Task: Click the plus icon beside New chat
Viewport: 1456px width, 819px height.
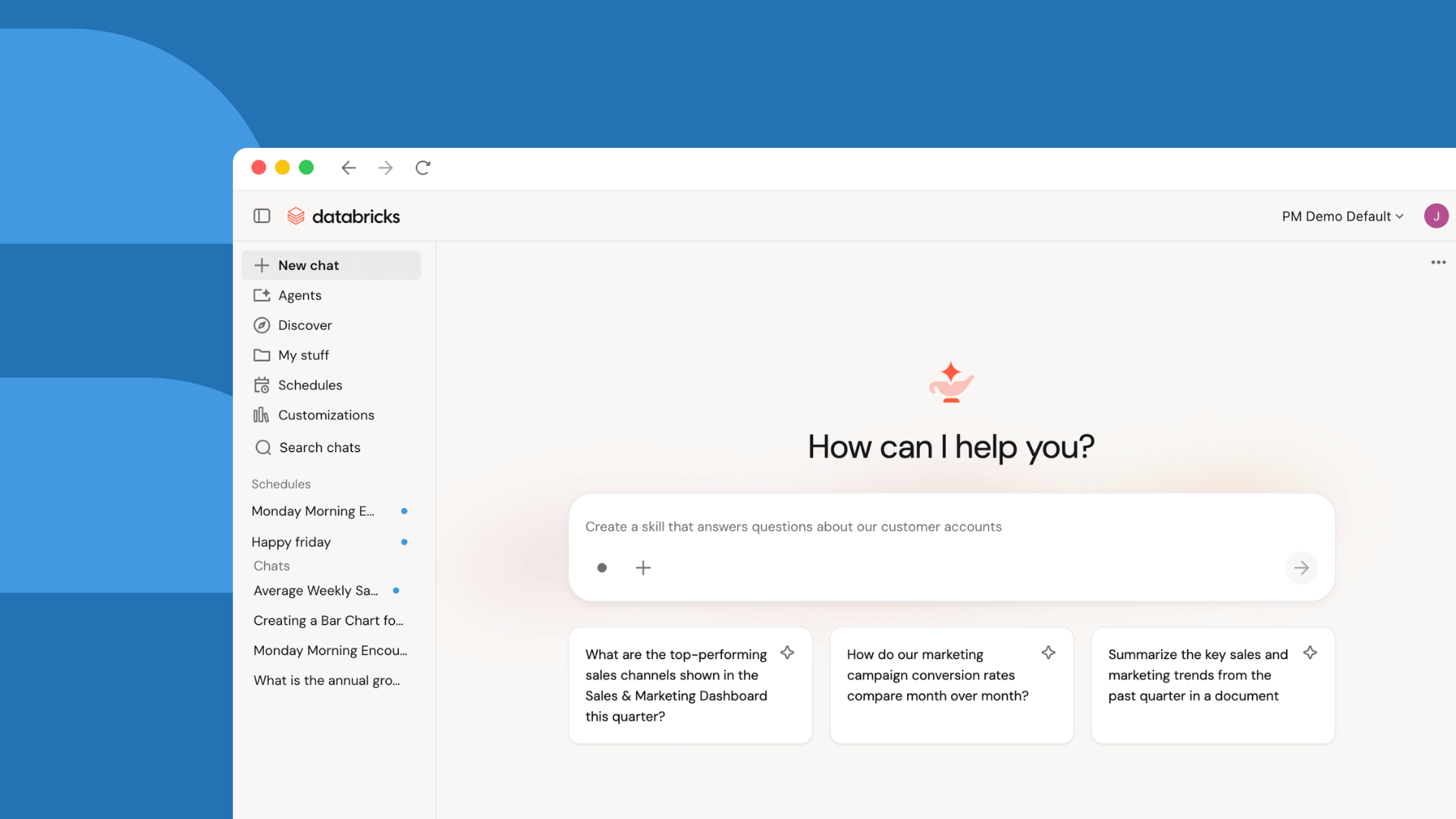Action: coord(262,265)
